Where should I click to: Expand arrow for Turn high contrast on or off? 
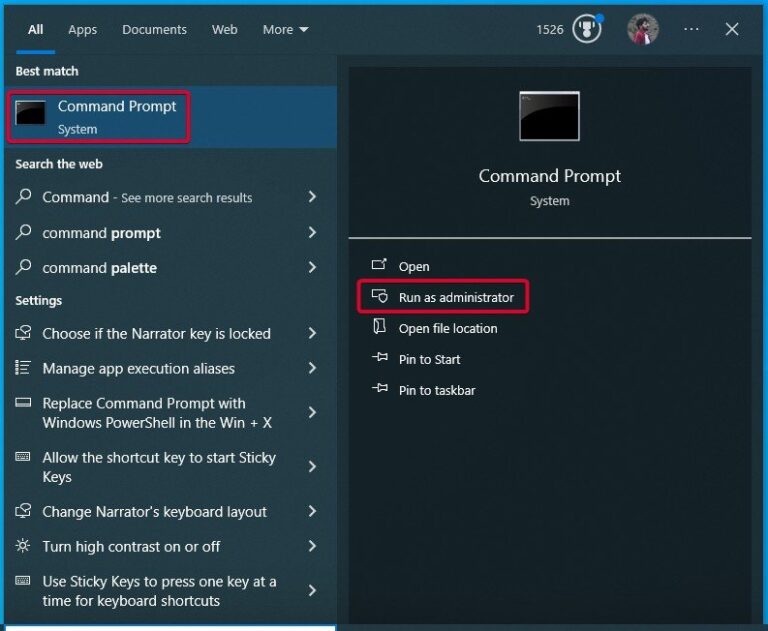312,546
